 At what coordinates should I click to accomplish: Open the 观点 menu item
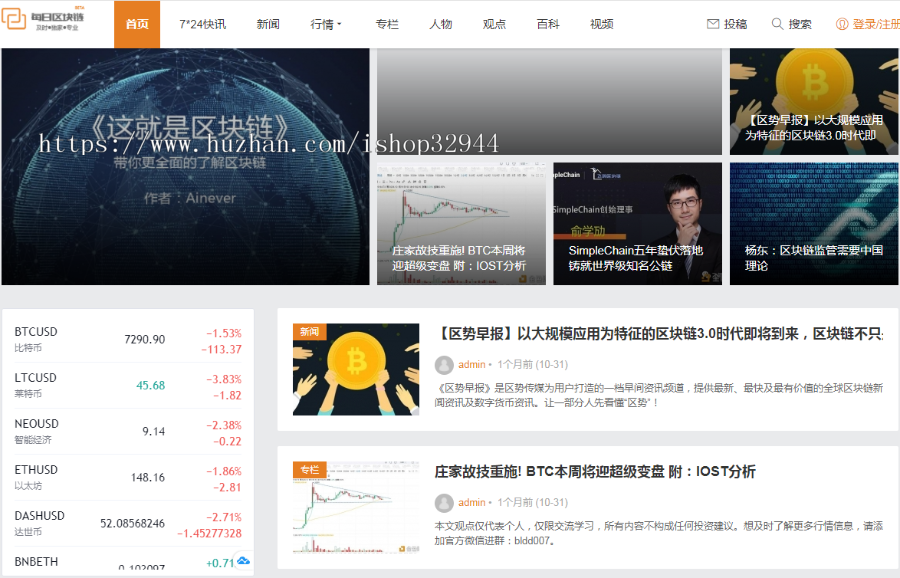494,24
